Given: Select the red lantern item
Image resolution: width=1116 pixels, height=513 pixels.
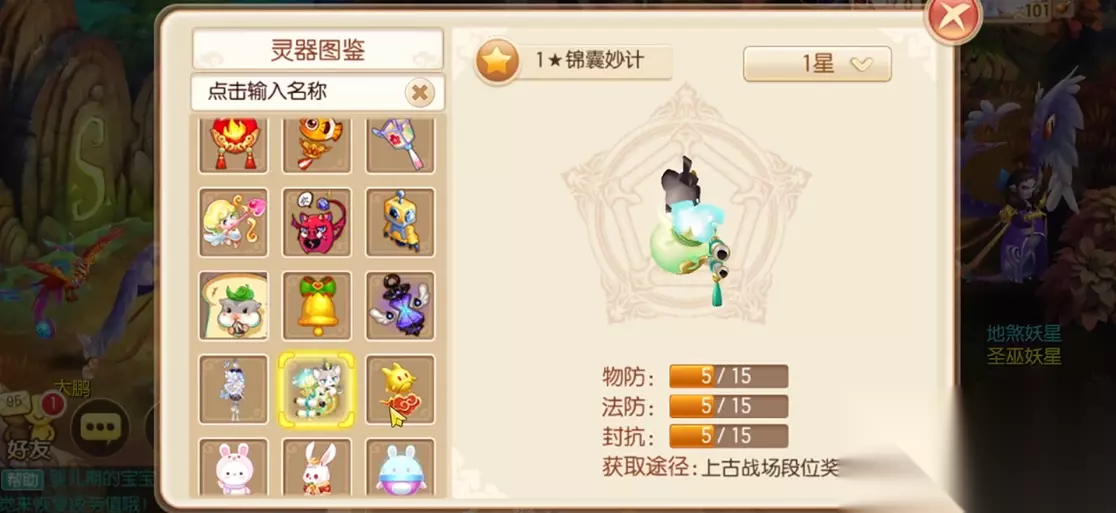Looking at the screenshot, I should click(x=233, y=145).
